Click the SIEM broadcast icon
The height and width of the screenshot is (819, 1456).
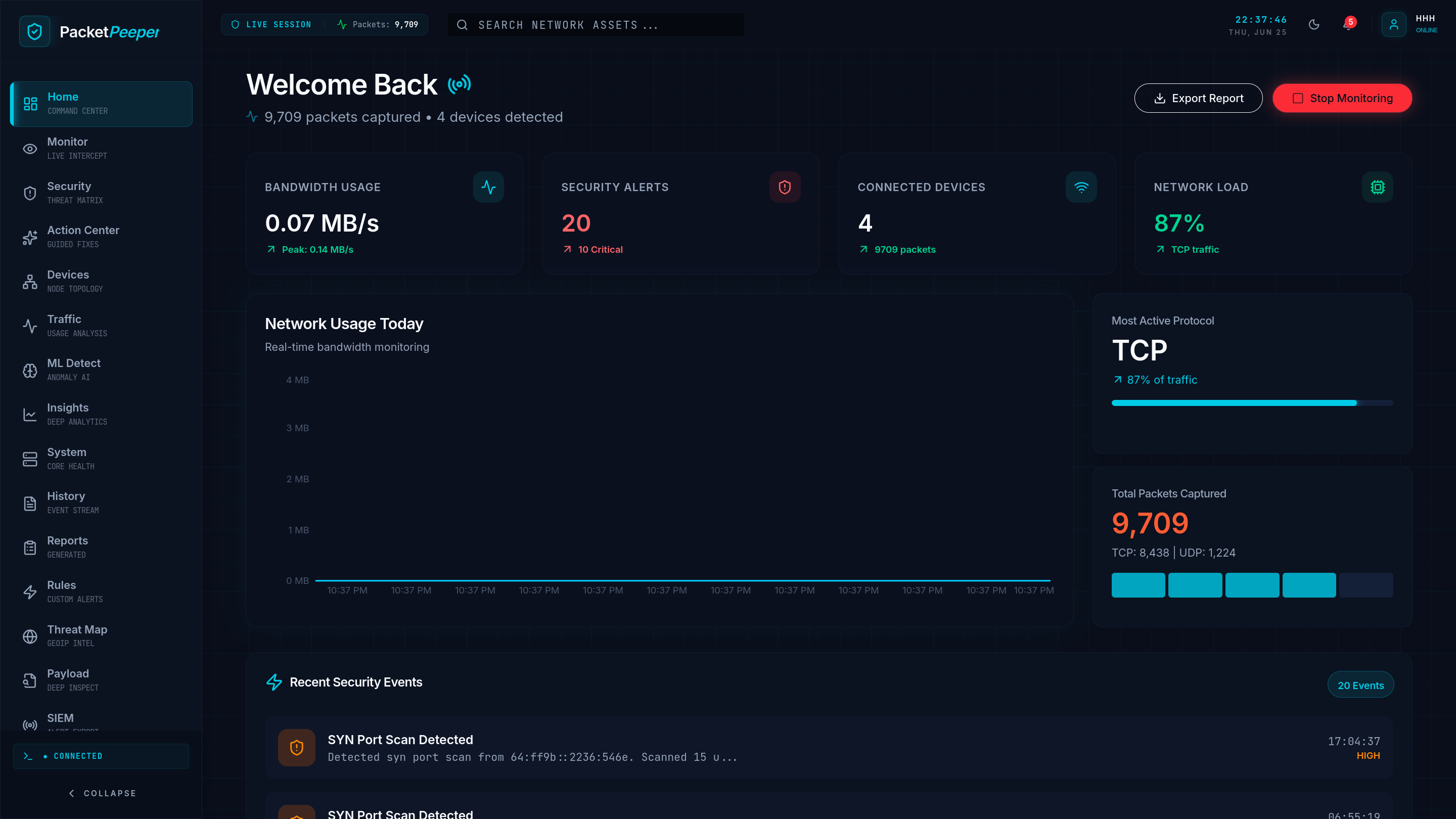tap(30, 724)
